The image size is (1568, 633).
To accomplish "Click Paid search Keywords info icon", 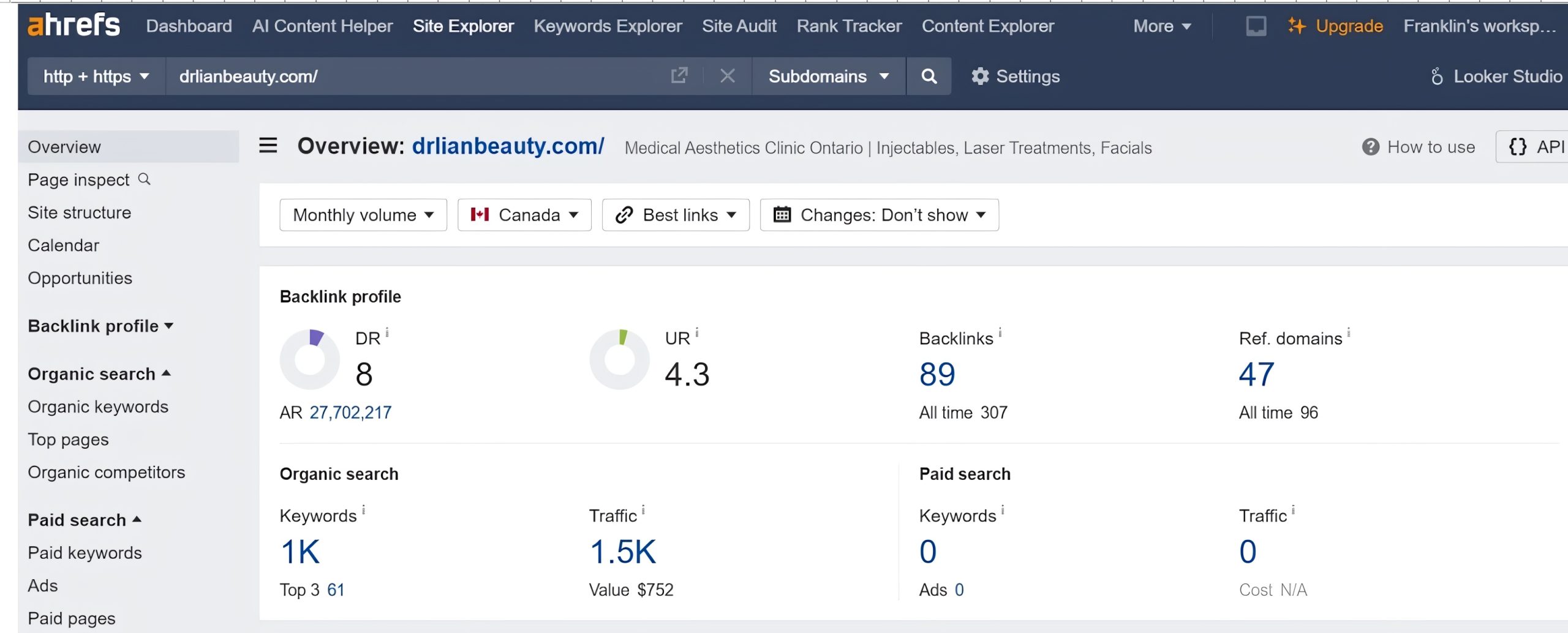I will [1003, 510].
